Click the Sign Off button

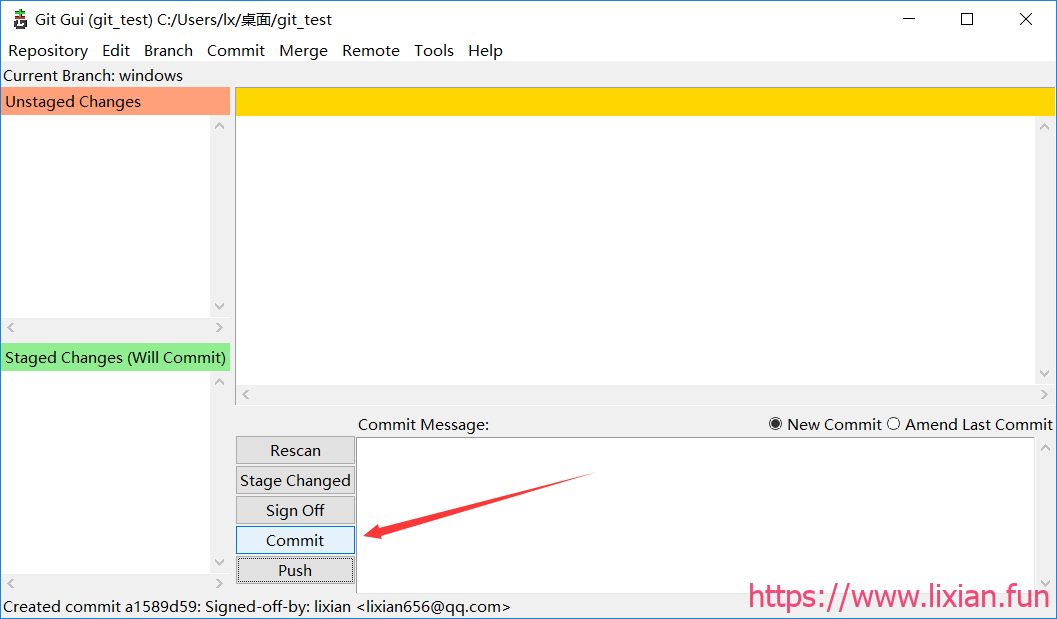295,510
